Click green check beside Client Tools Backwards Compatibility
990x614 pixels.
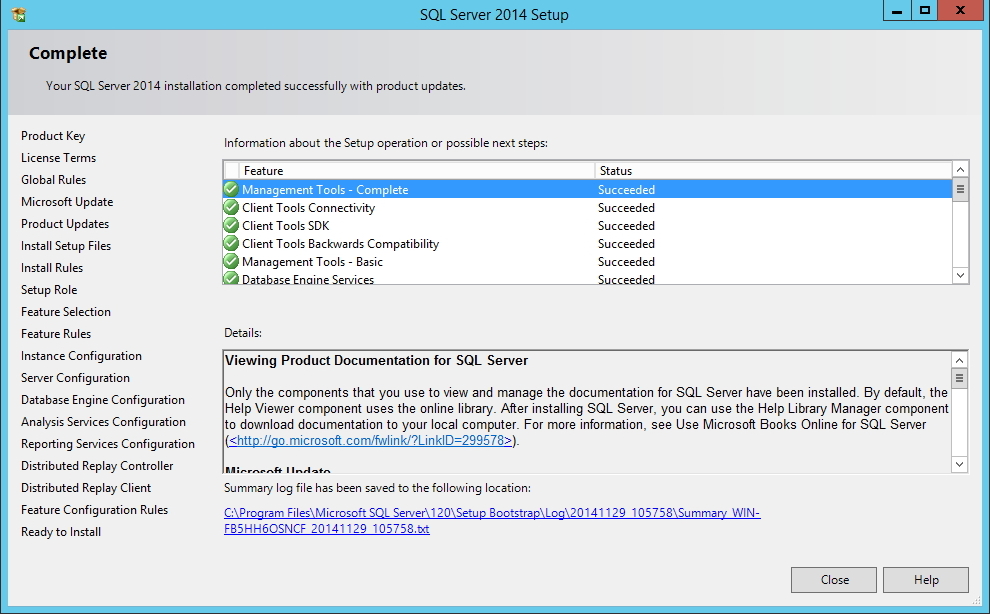pyautogui.click(x=231, y=243)
